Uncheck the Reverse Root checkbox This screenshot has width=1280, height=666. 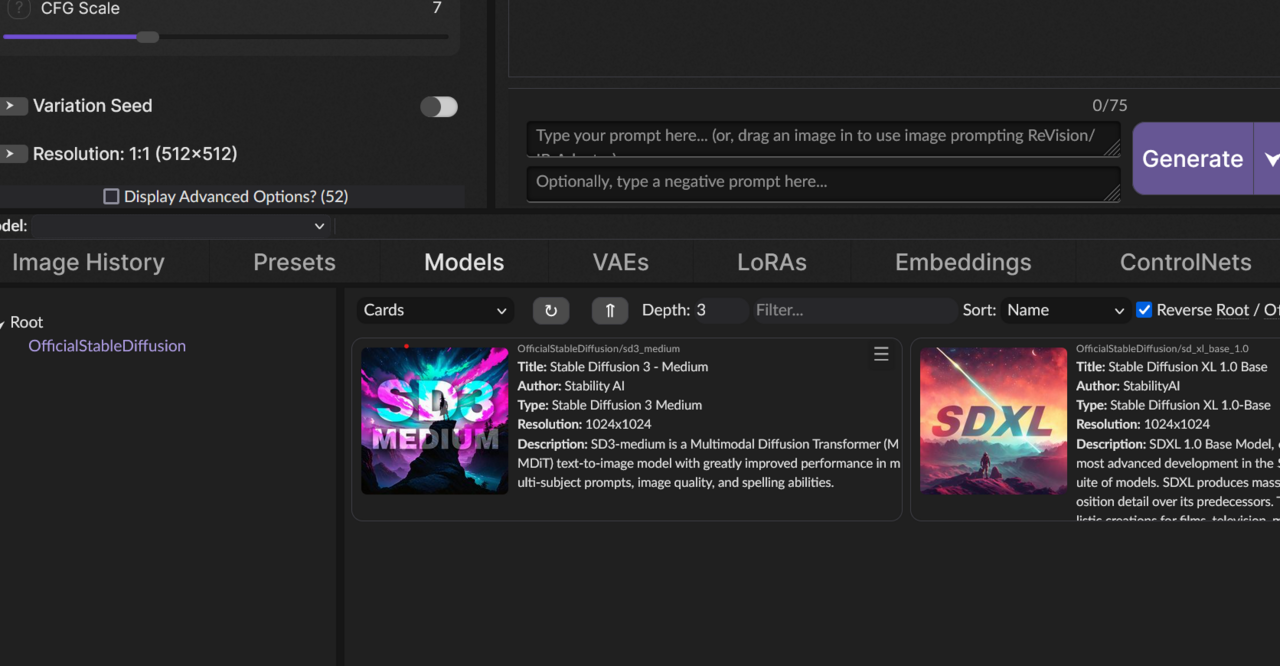click(x=1144, y=310)
